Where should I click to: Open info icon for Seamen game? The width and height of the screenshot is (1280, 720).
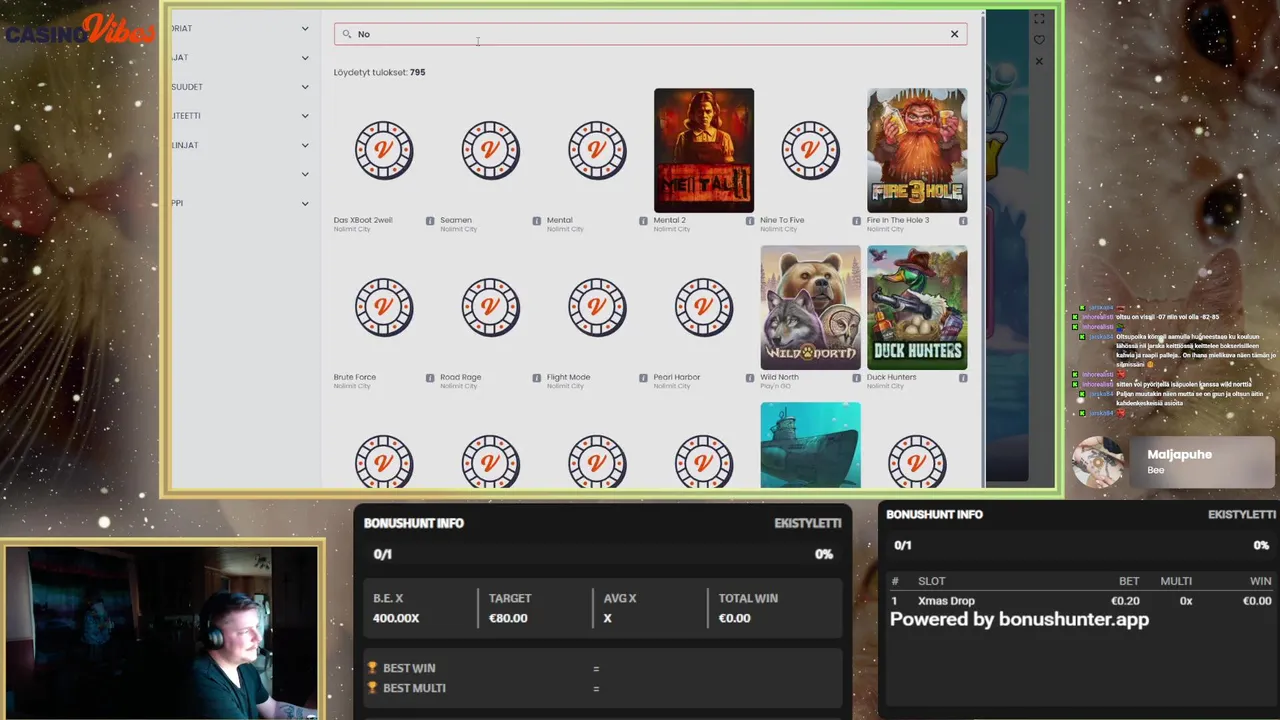click(x=537, y=221)
